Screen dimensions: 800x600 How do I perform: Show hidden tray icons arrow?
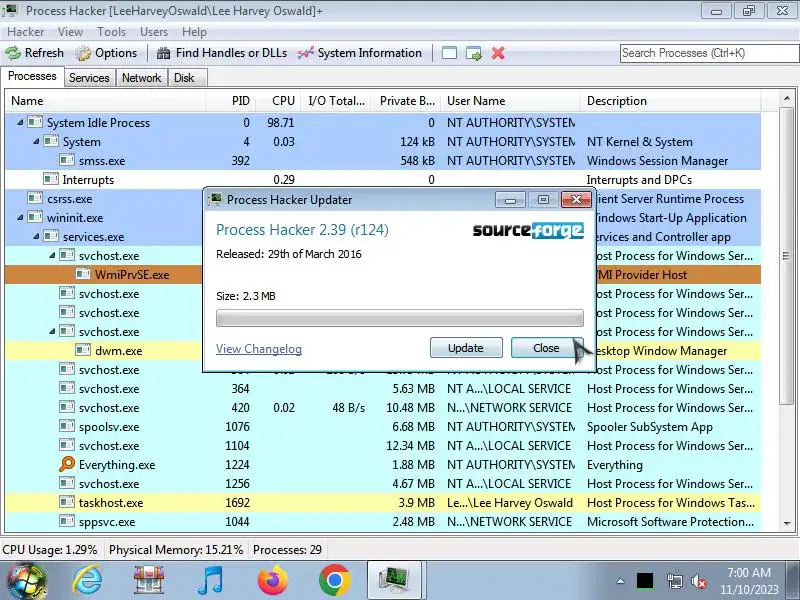click(620, 581)
